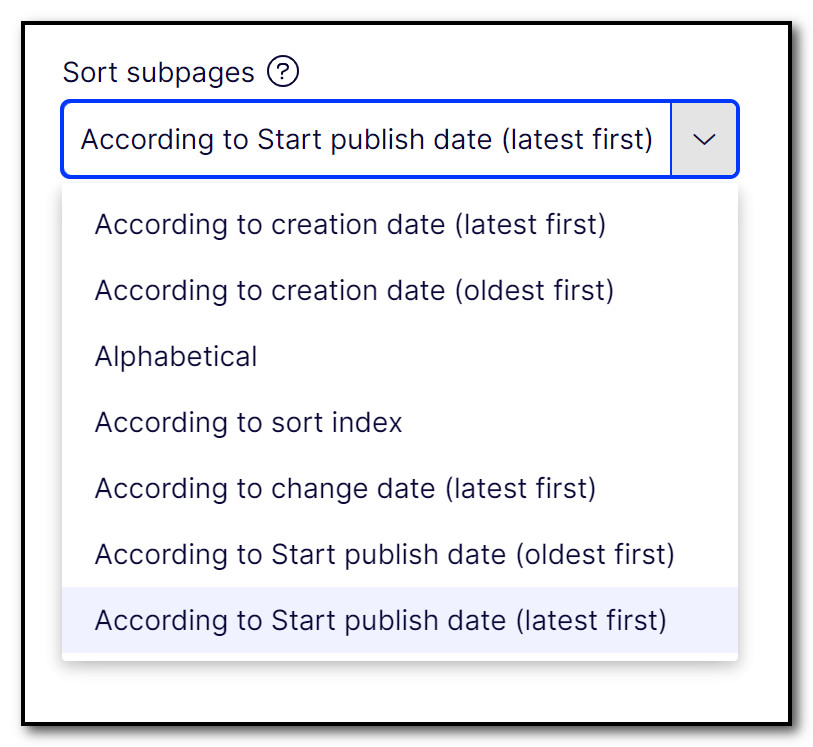Click the help question mark icon
This screenshot has height=747, width=813.
pos(283,72)
